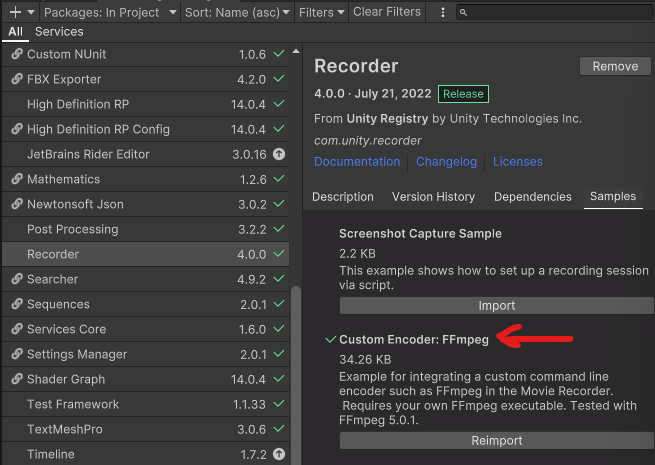Open the Sort: Name (asc) dropdown

coord(237,12)
